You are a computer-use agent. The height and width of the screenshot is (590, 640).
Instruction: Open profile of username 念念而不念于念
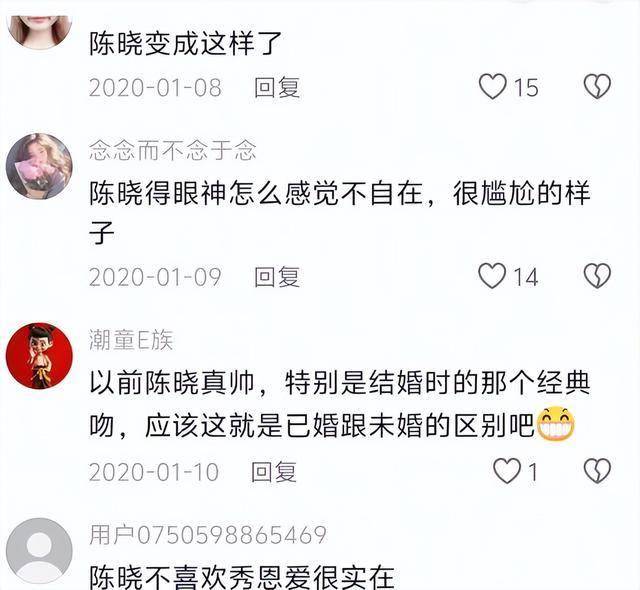(173, 150)
